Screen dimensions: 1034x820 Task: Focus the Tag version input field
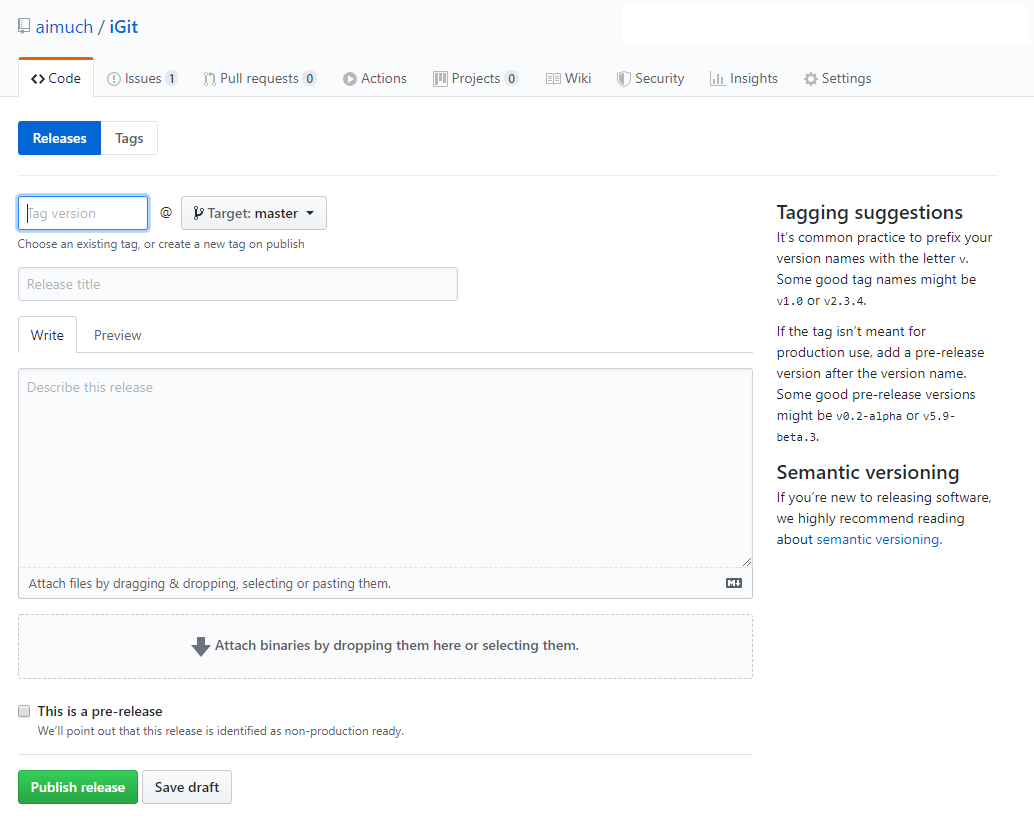tap(83, 213)
